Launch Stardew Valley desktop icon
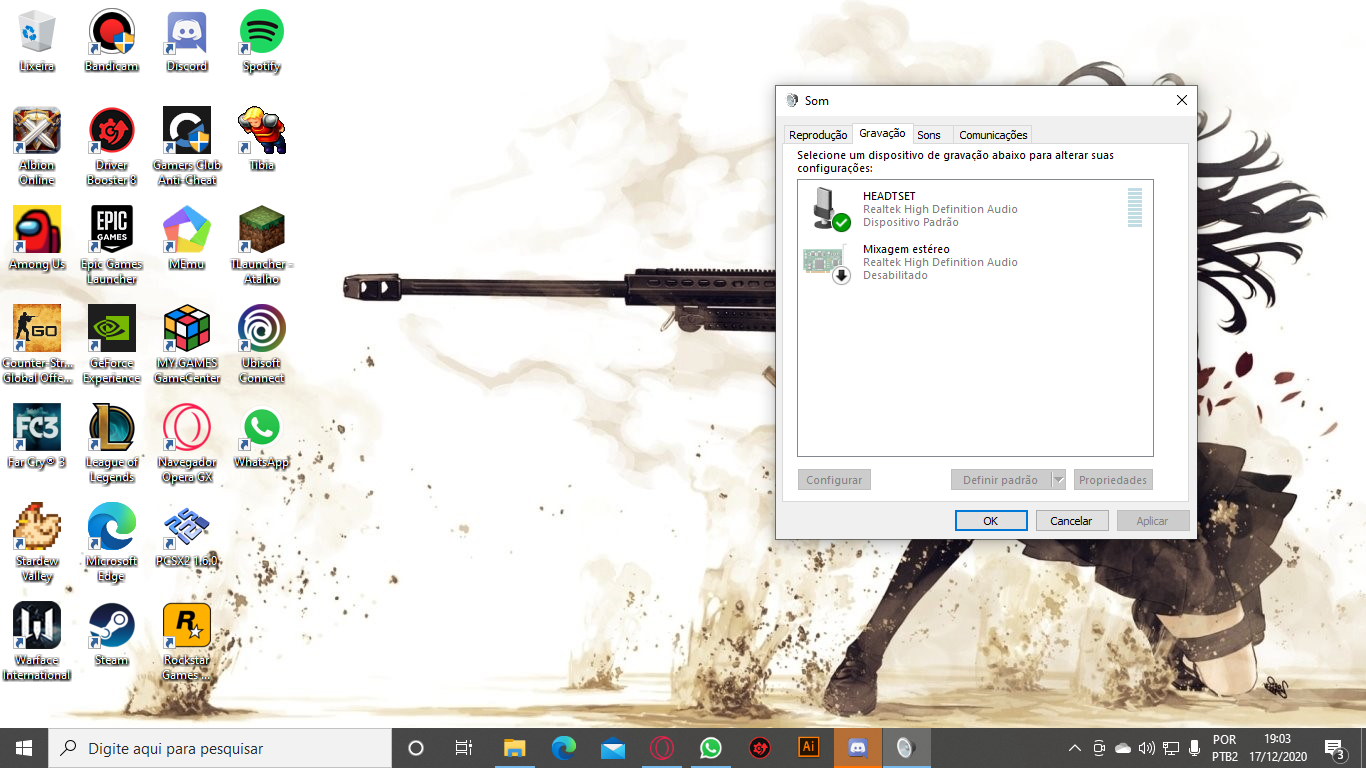Image resolution: width=1366 pixels, height=768 pixels. coord(37,542)
